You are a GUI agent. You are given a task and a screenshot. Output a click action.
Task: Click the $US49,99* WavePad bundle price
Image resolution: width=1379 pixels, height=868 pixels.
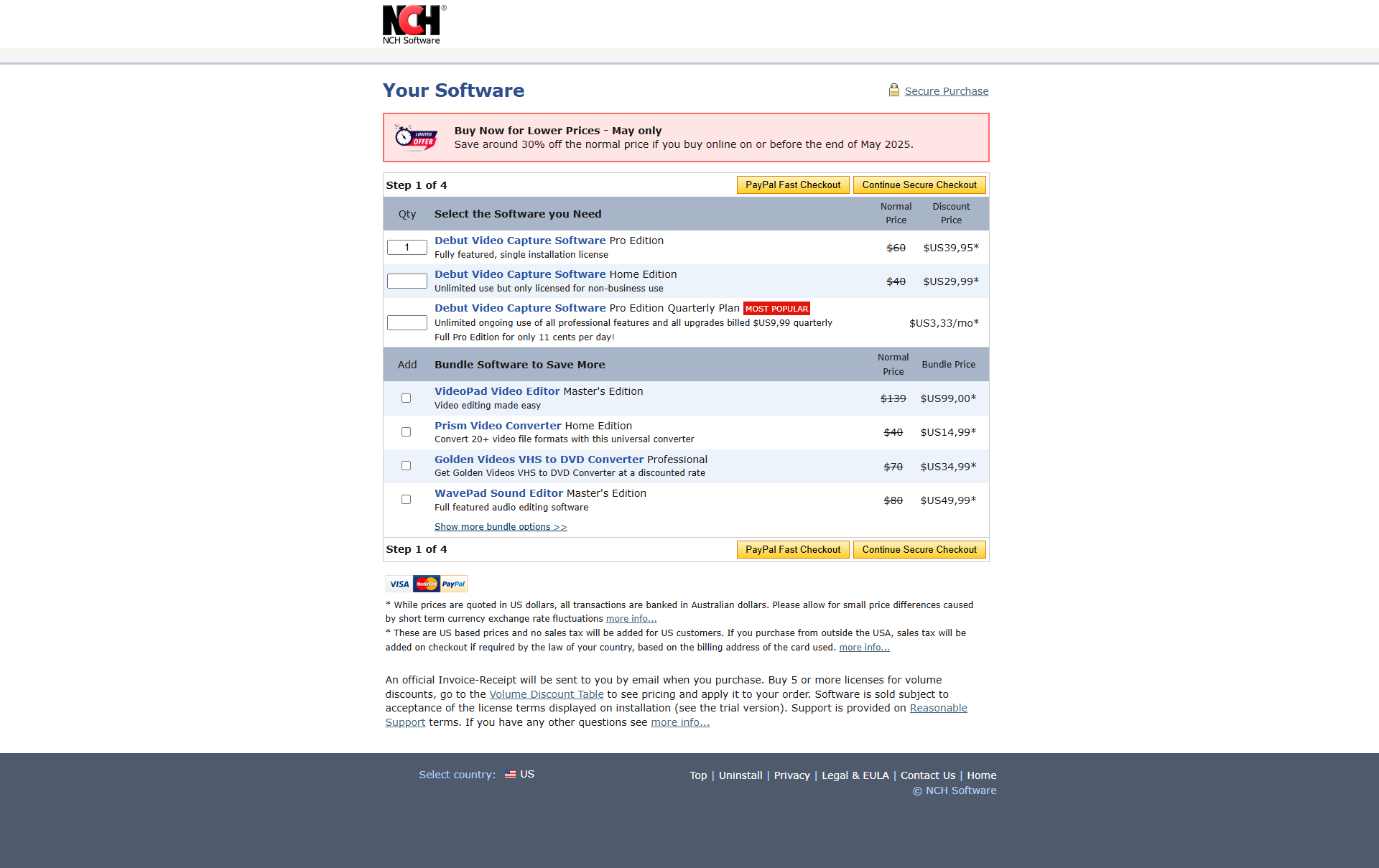pyautogui.click(x=948, y=500)
